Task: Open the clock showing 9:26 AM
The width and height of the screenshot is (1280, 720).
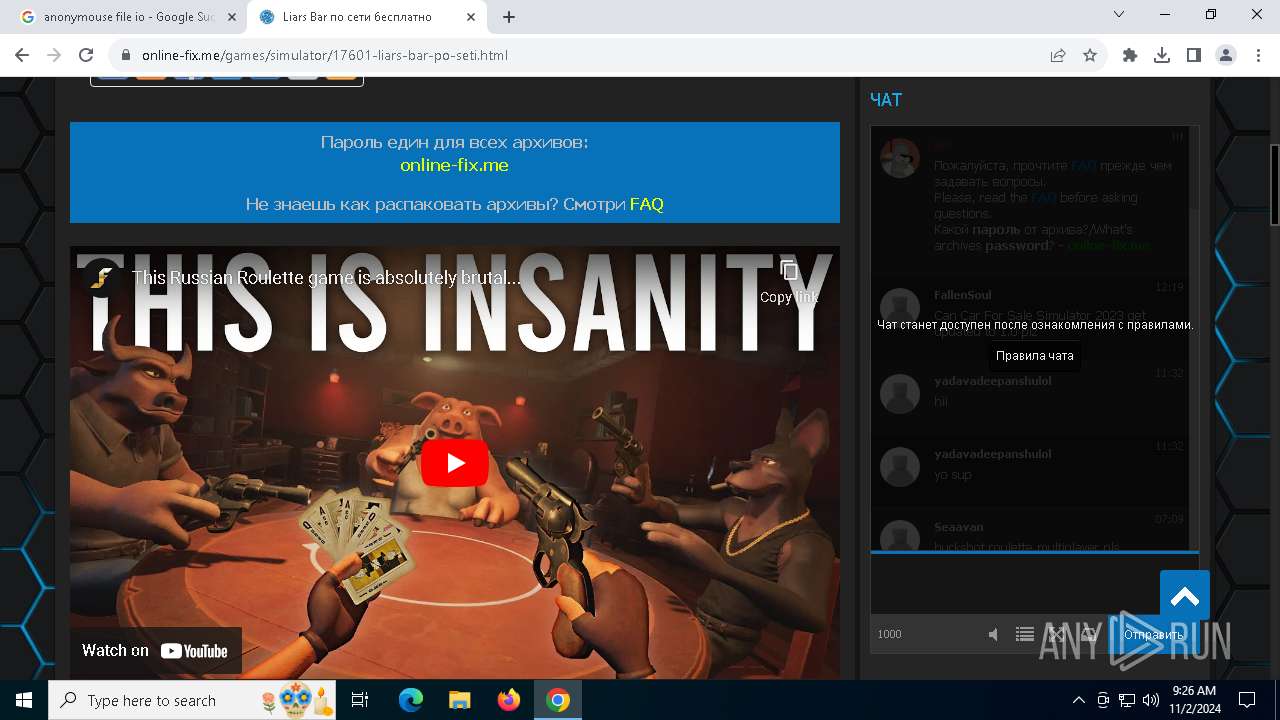Action: 1193,700
